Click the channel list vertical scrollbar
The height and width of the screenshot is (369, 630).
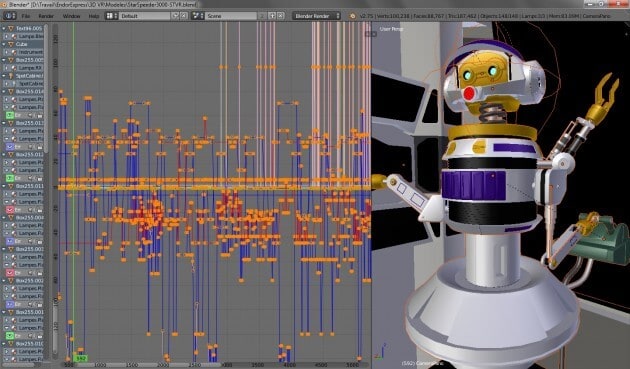coord(47,88)
